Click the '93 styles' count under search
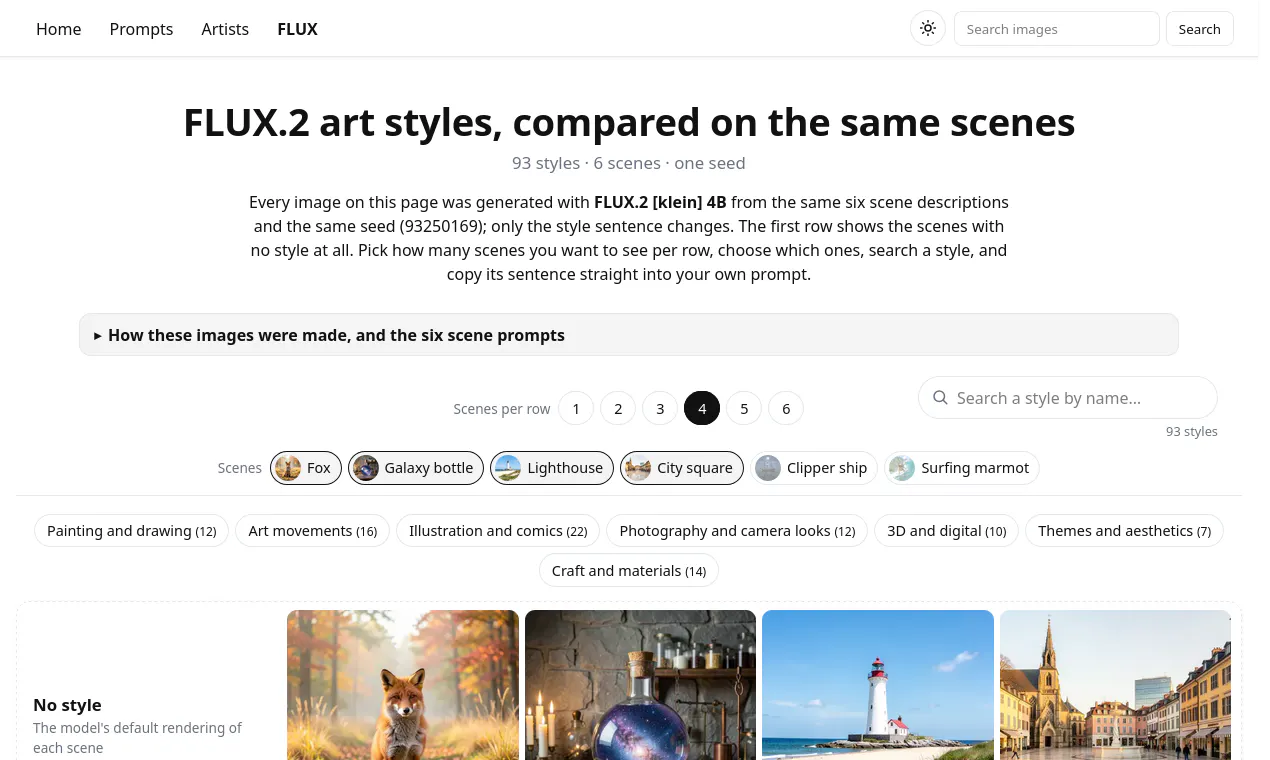 point(1192,432)
